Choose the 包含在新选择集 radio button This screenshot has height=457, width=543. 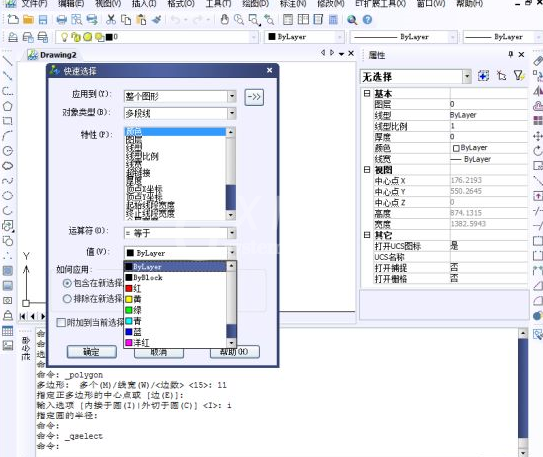click(x=67, y=283)
